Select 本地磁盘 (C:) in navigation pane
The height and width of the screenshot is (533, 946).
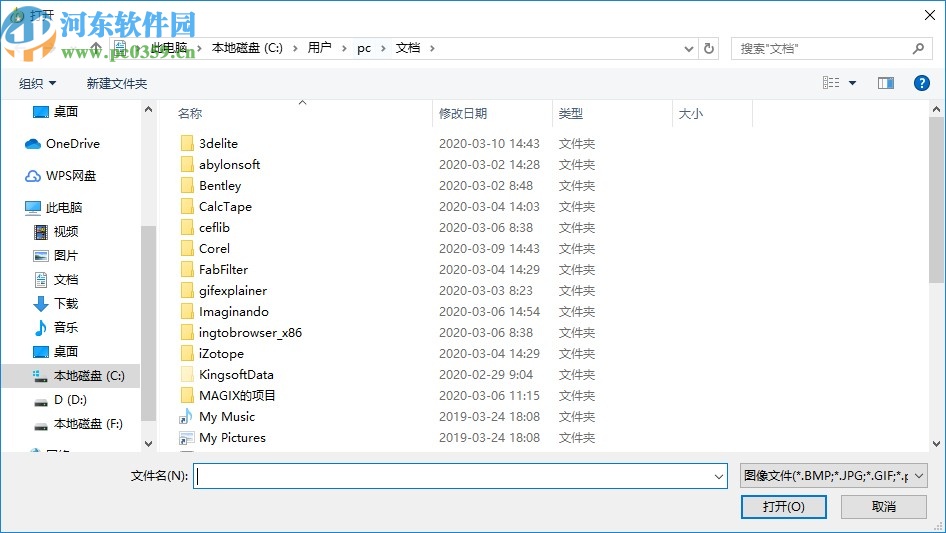(78, 376)
